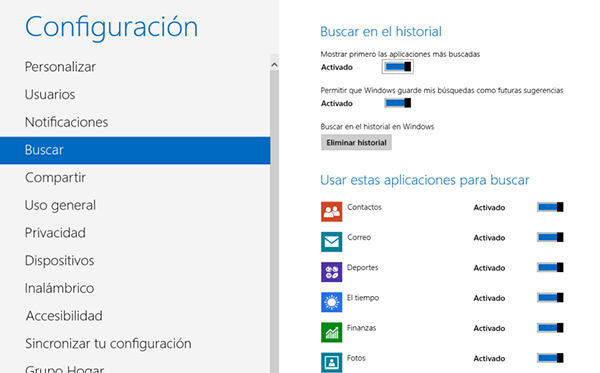Click the Eliminar historial button
This screenshot has width=600, height=373.
coord(356,143)
